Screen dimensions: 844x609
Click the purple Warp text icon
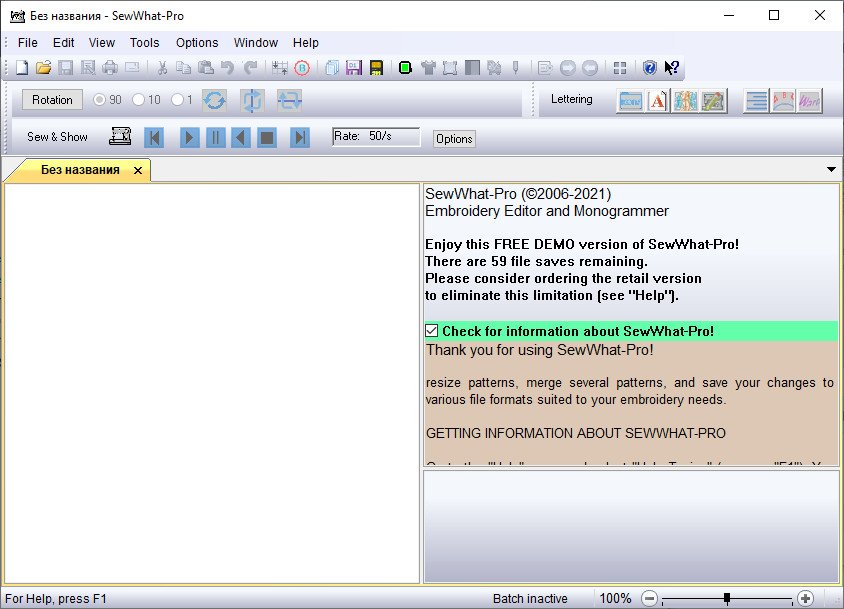point(810,101)
